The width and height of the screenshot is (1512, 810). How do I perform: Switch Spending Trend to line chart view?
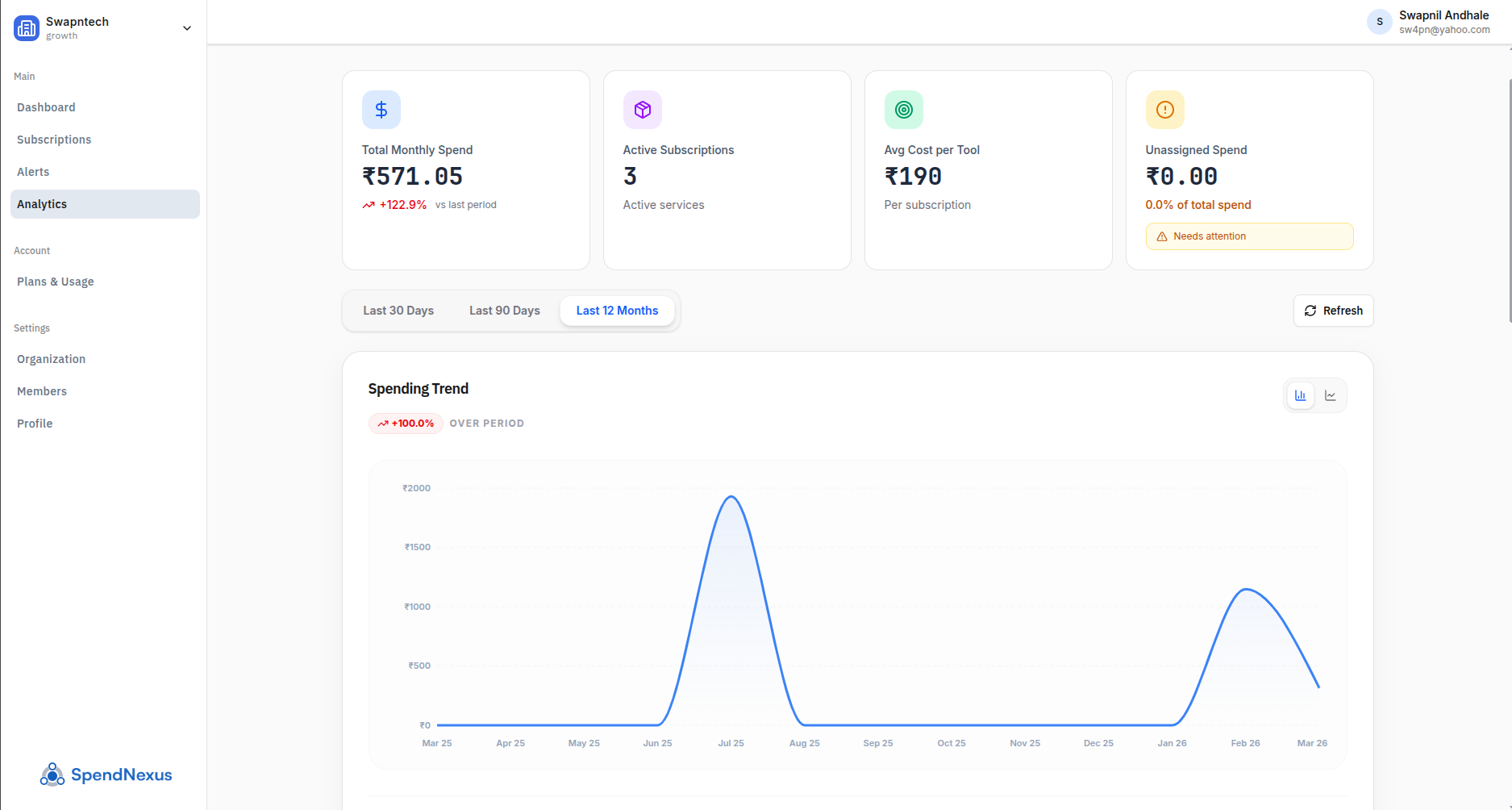point(1331,395)
